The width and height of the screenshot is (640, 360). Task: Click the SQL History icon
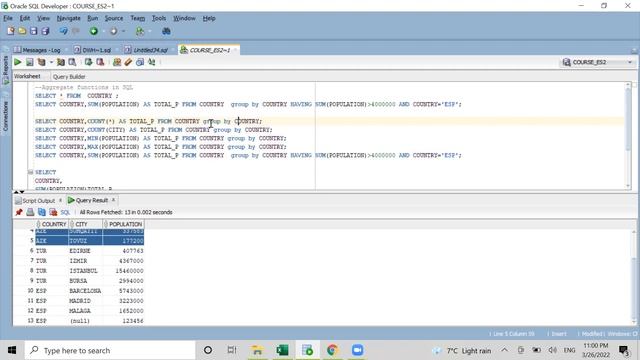[x=140, y=62]
